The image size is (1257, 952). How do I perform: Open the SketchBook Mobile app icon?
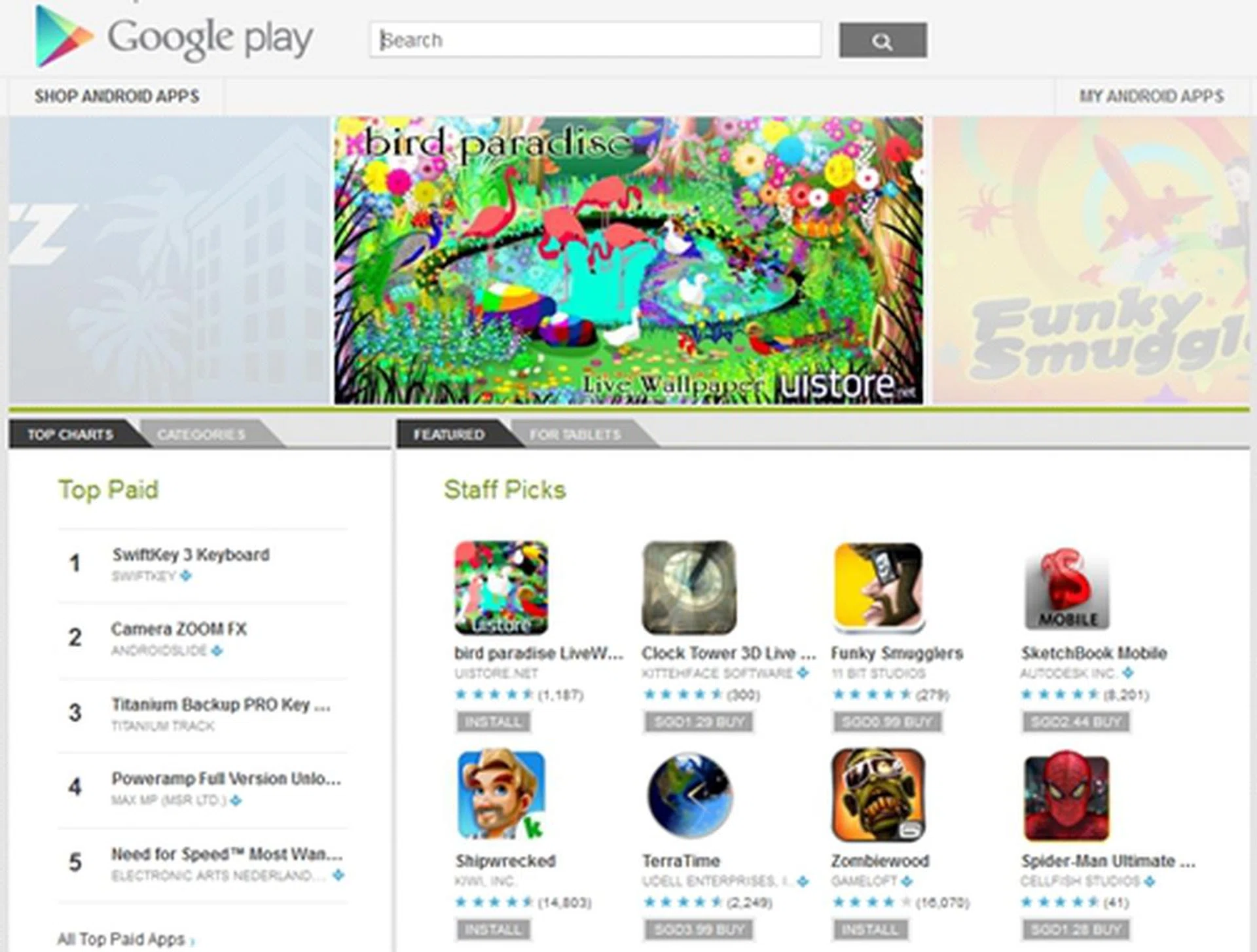point(1067,587)
